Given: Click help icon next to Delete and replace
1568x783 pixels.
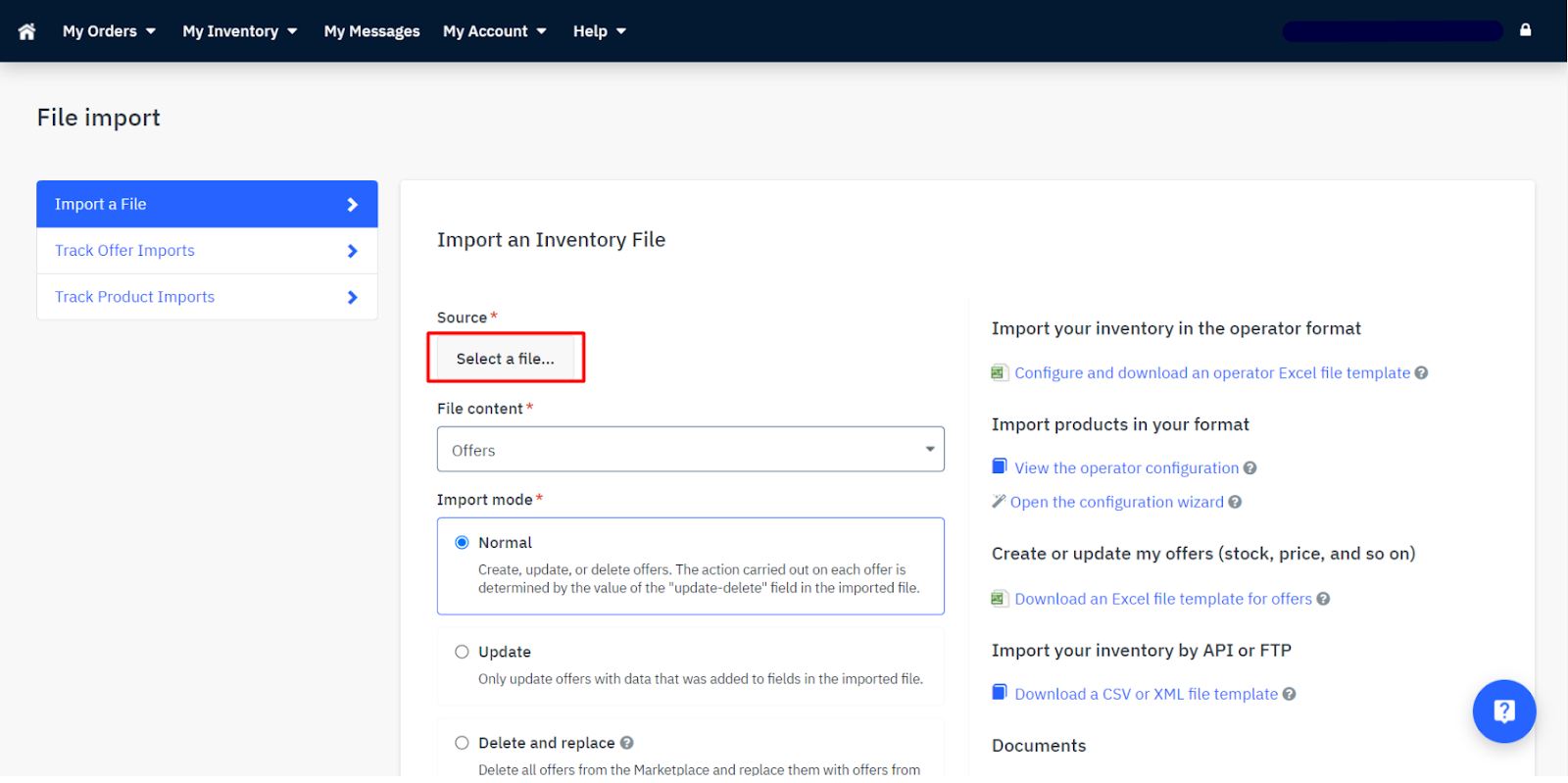Looking at the screenshot, I should point(626,743).
